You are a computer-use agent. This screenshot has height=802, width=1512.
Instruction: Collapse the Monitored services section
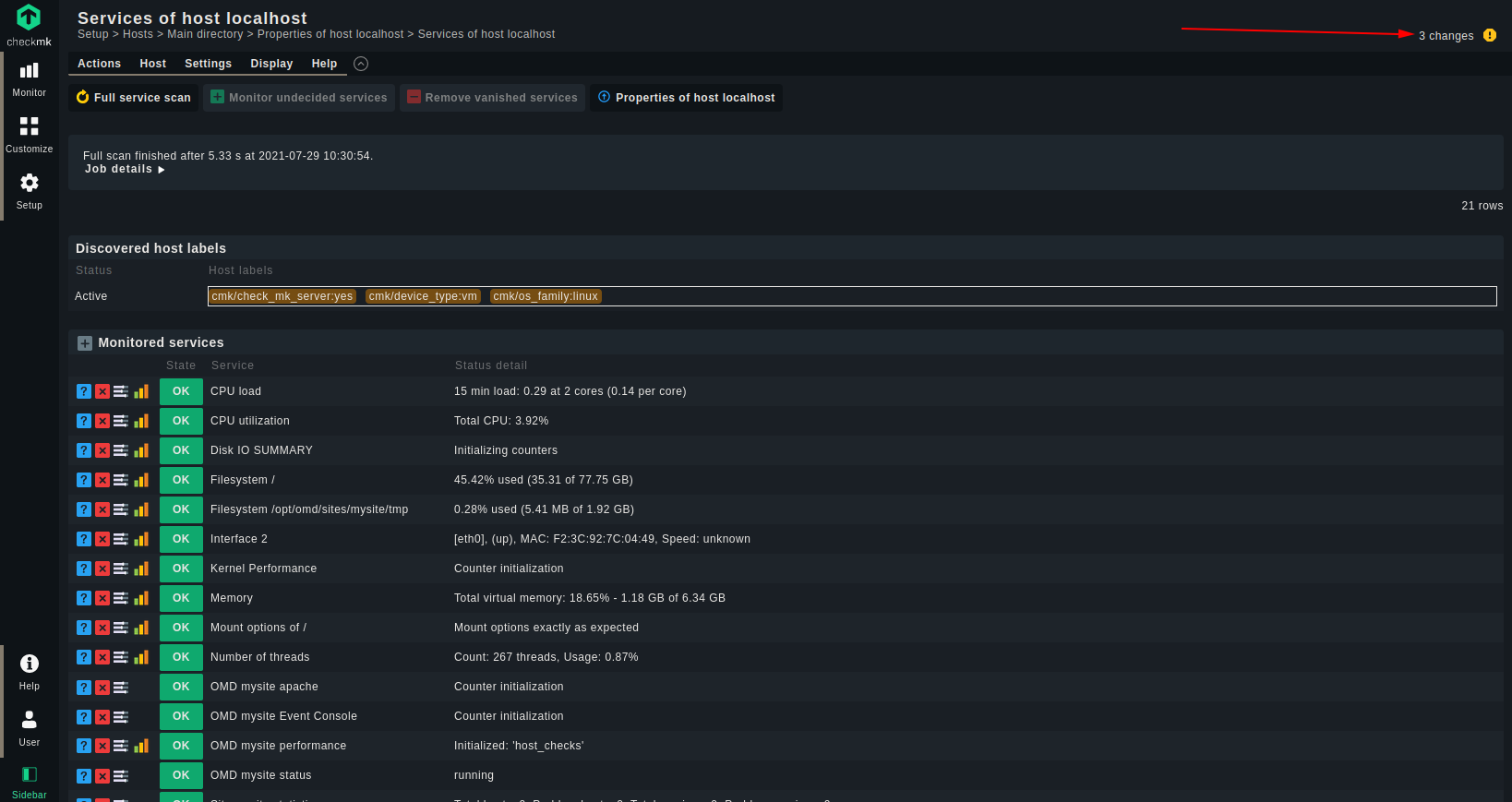(85, 343)
